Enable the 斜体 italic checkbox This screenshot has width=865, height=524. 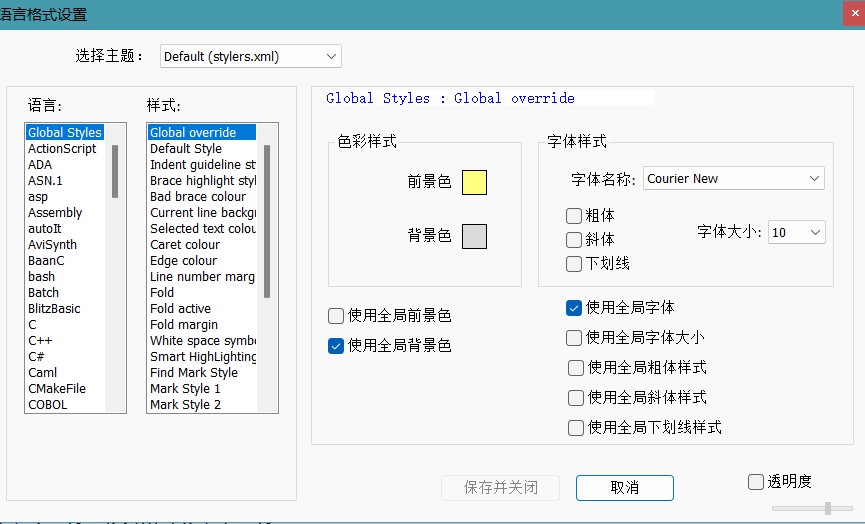tap(574, 240)
